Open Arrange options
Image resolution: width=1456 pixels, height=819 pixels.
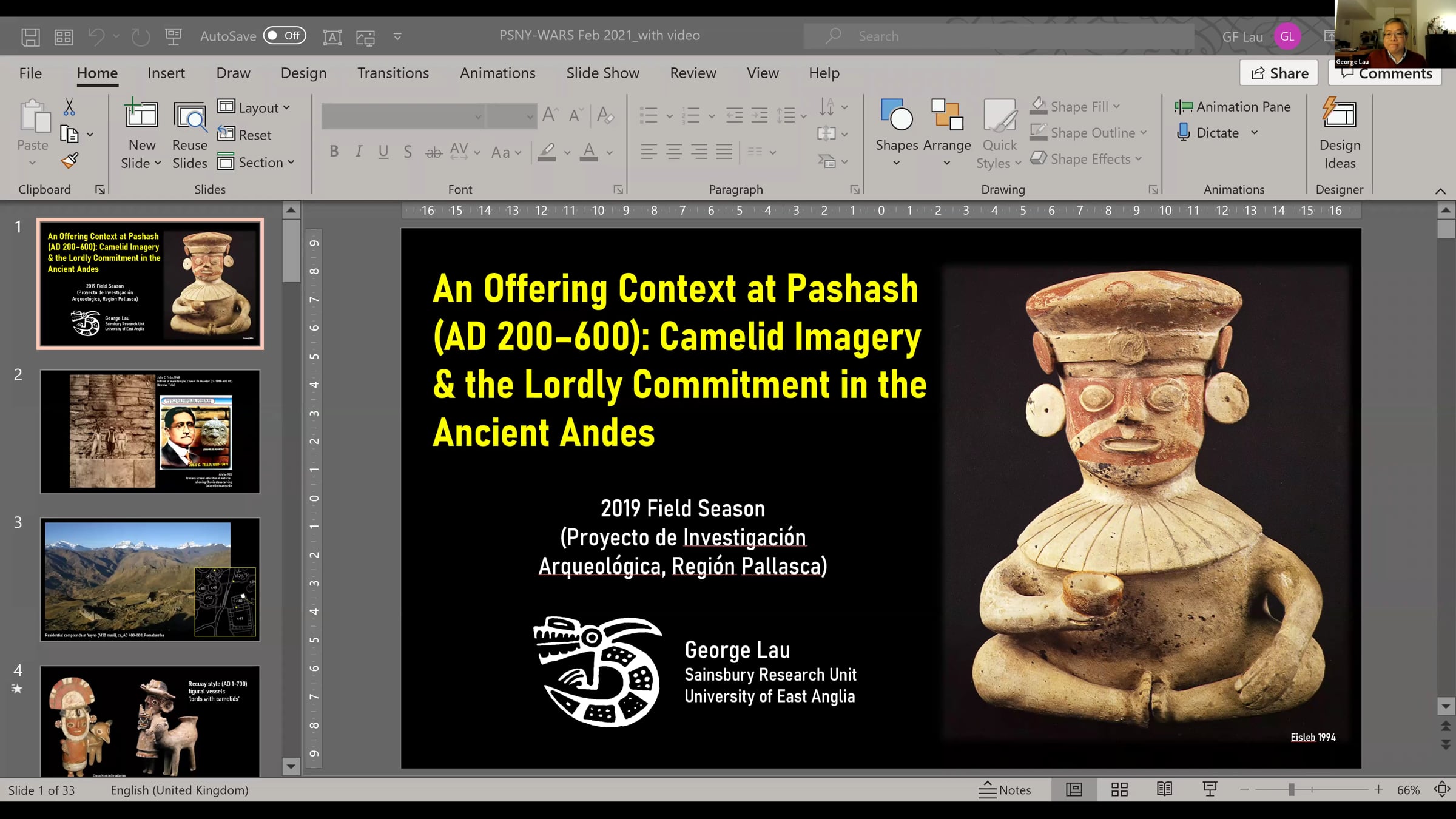(x=947, y=133)
